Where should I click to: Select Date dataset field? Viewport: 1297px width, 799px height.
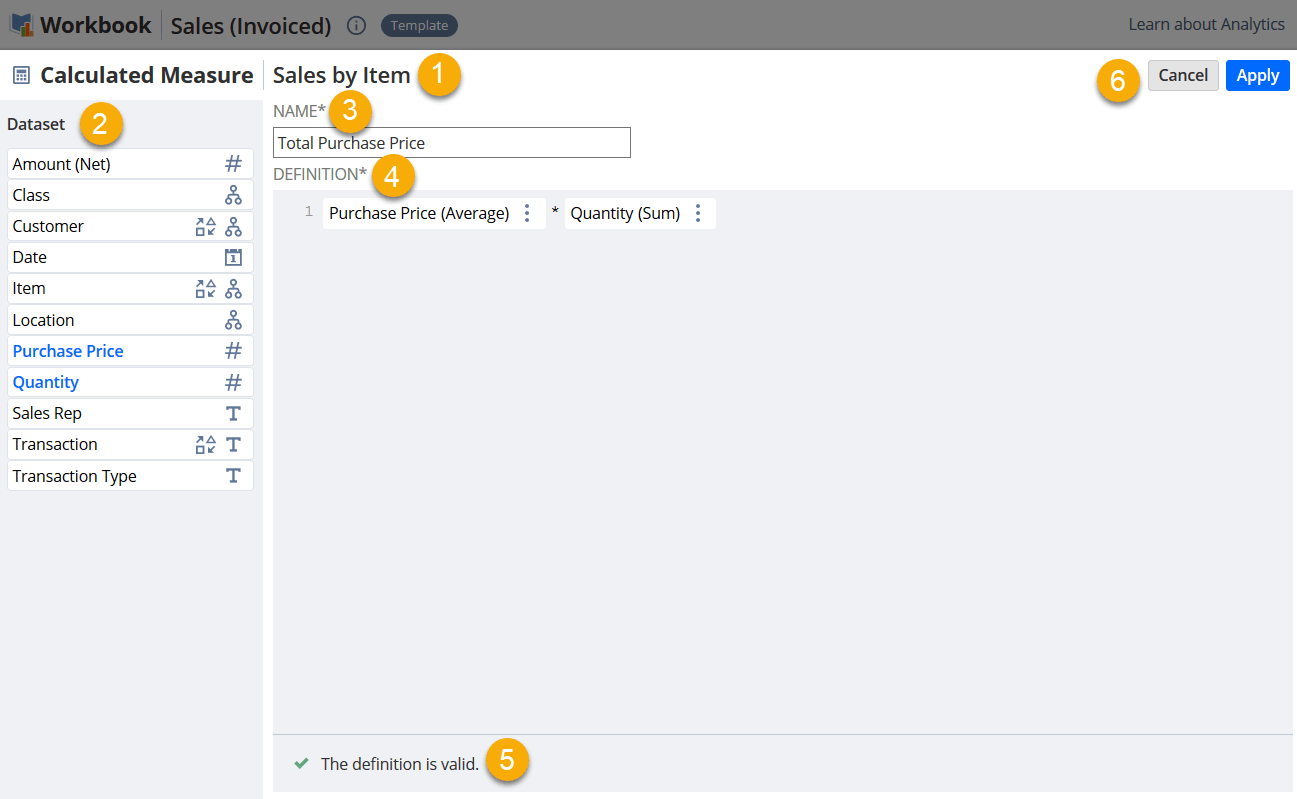coord(130,257)
